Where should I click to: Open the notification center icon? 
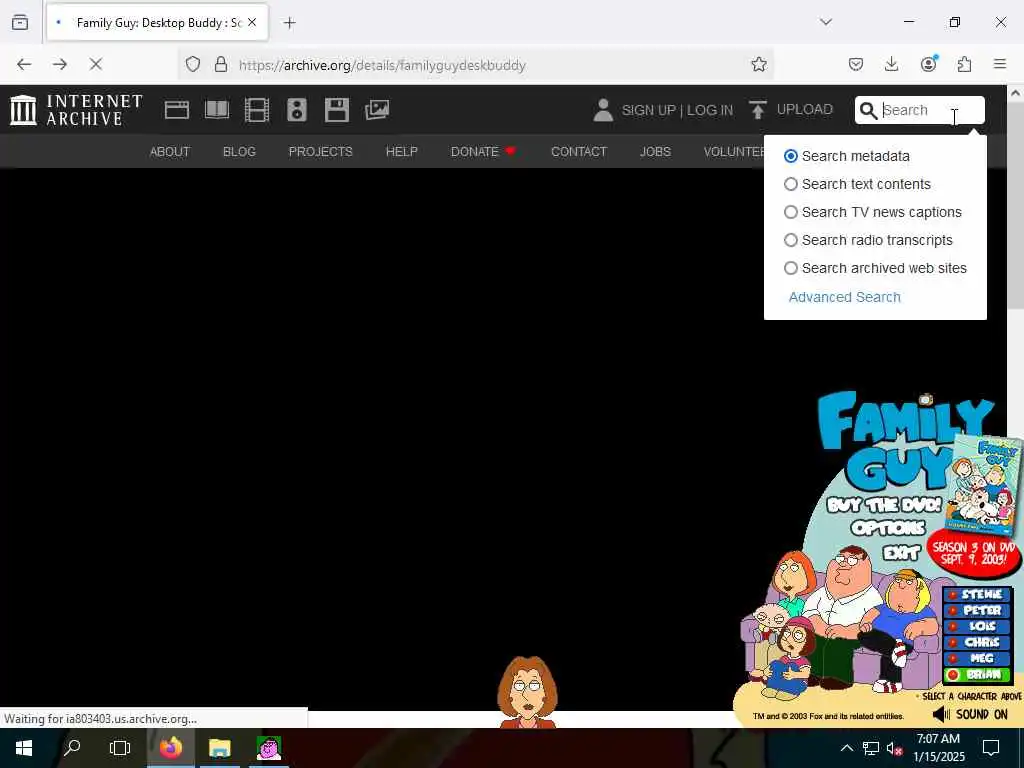tap(991, 748)
